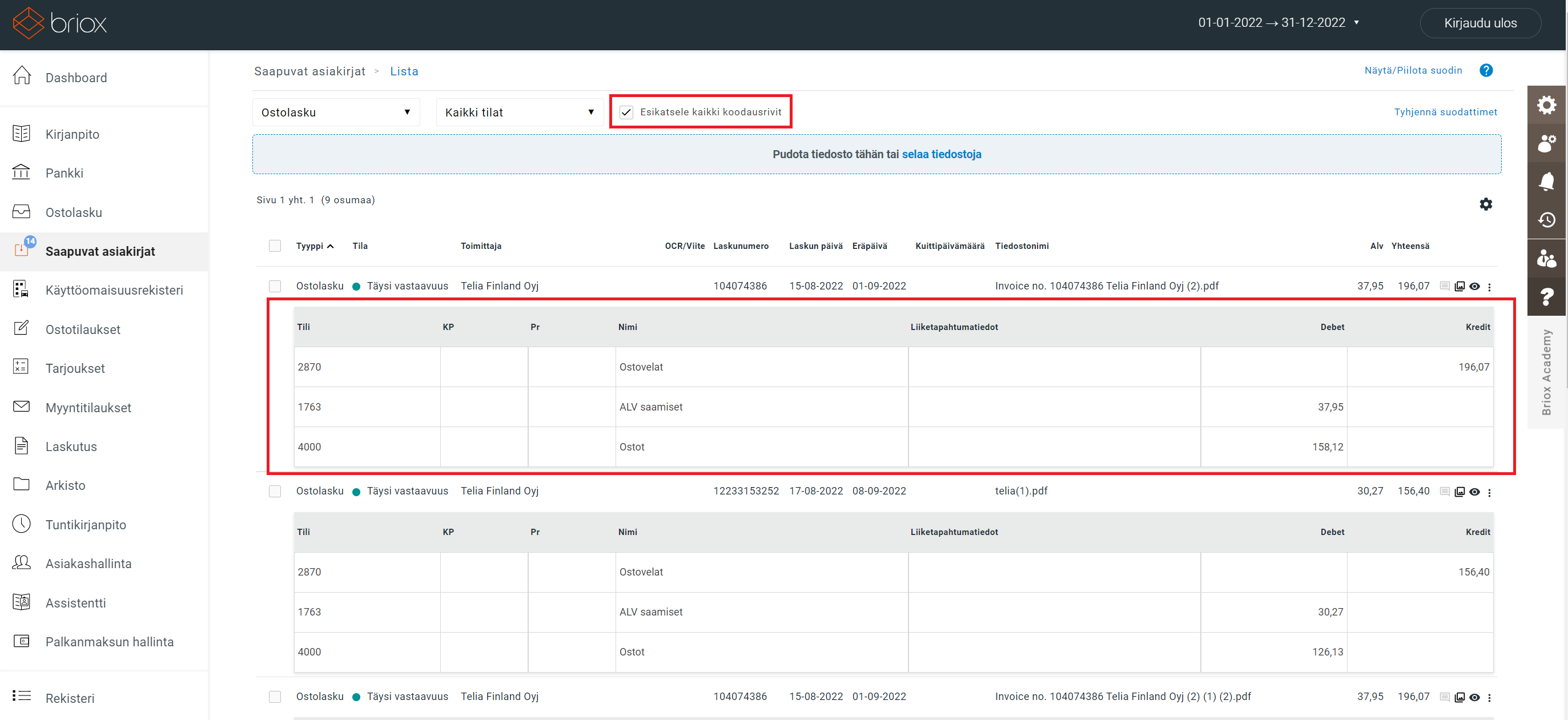Uncheck Esikatsele kaikki koodausrivit checkbox
This screenshot has width=1568, height=720.
coord(626,112)
